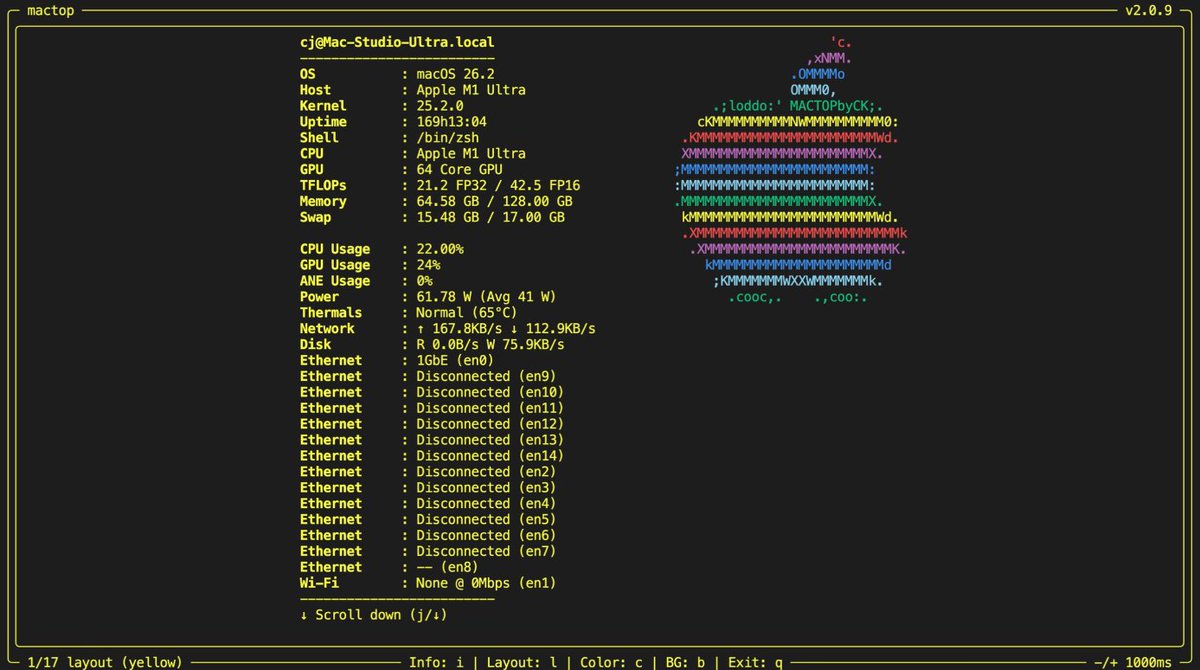Click the 'v2.0.9' version label

[1148, 10]
